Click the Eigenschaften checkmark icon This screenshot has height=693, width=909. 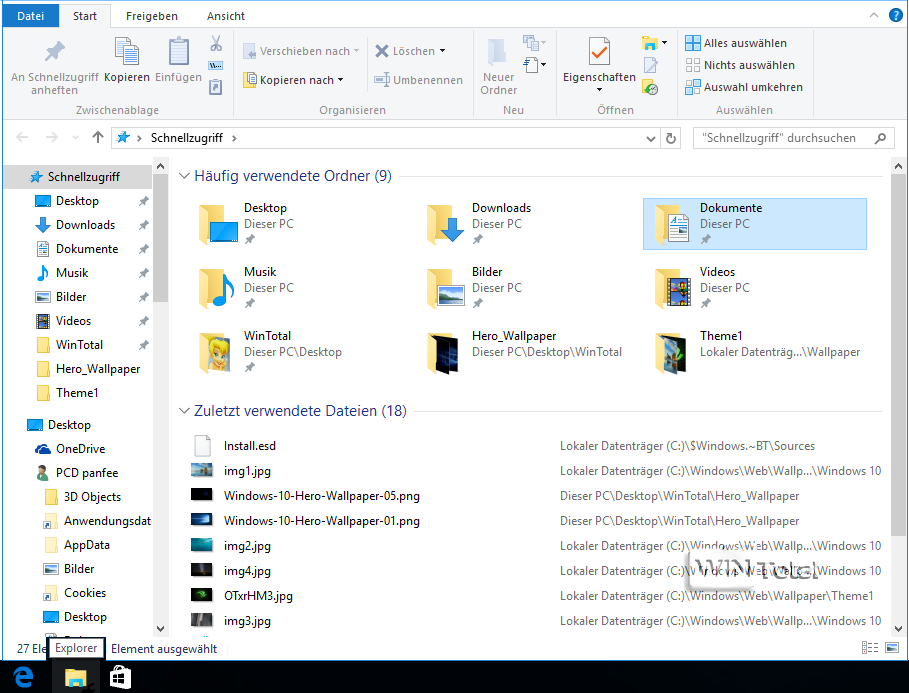point(599,52)
